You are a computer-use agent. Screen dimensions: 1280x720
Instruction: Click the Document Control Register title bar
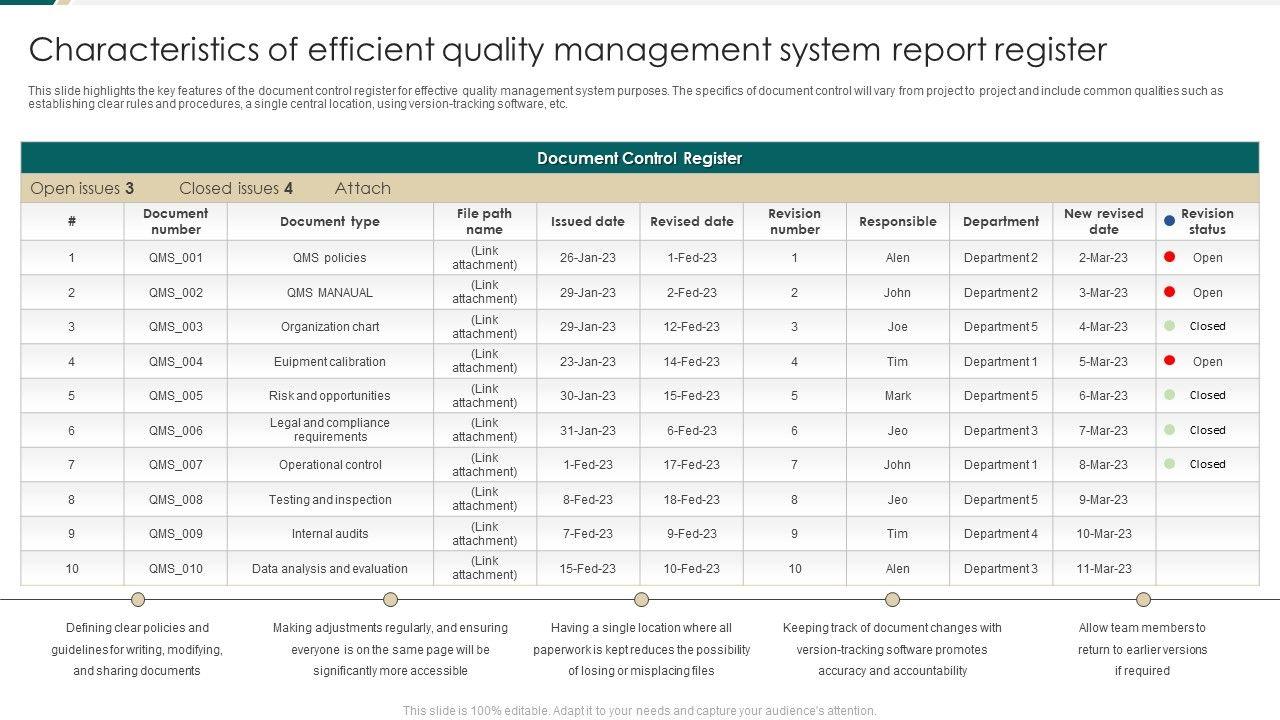pyautogui.click(x=640, y=158)
